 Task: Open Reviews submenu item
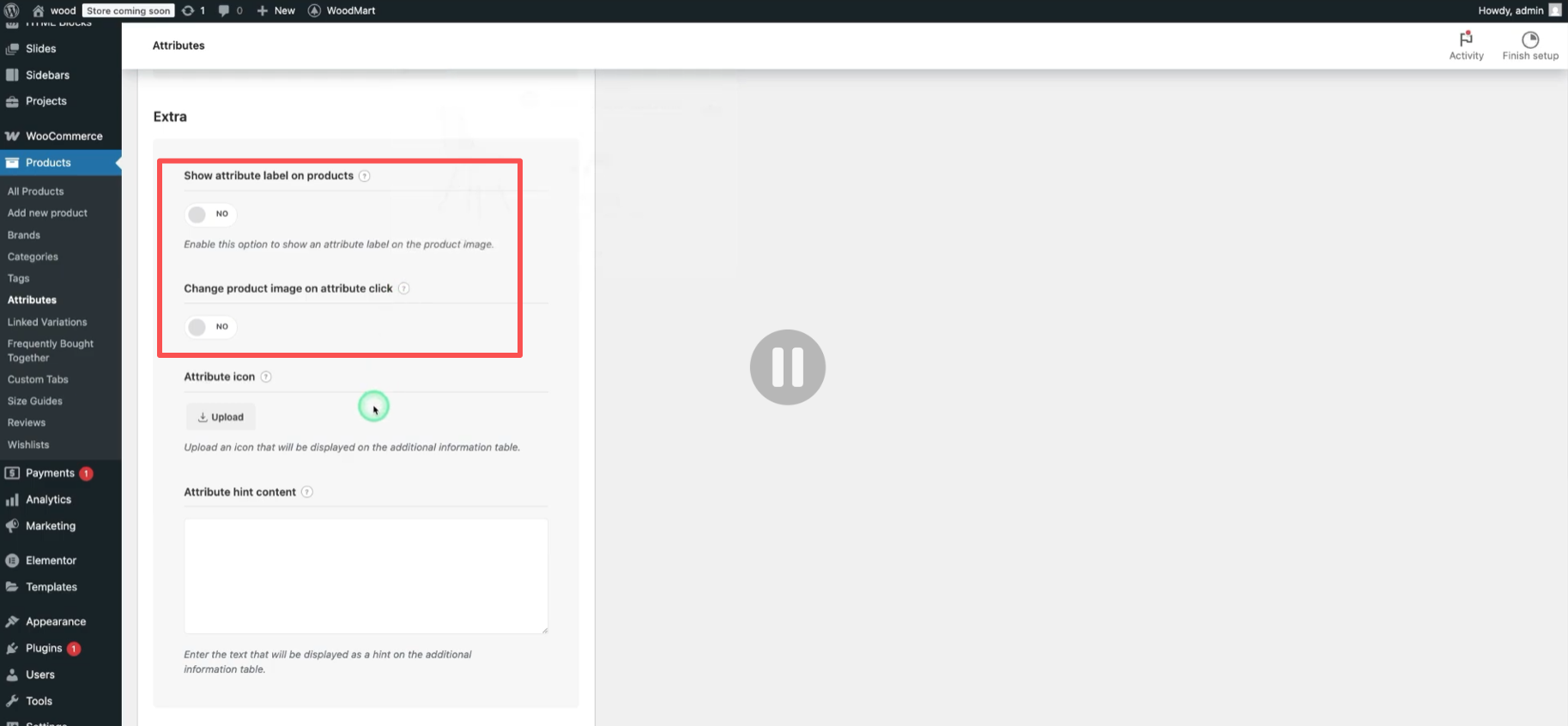[27, 423]
